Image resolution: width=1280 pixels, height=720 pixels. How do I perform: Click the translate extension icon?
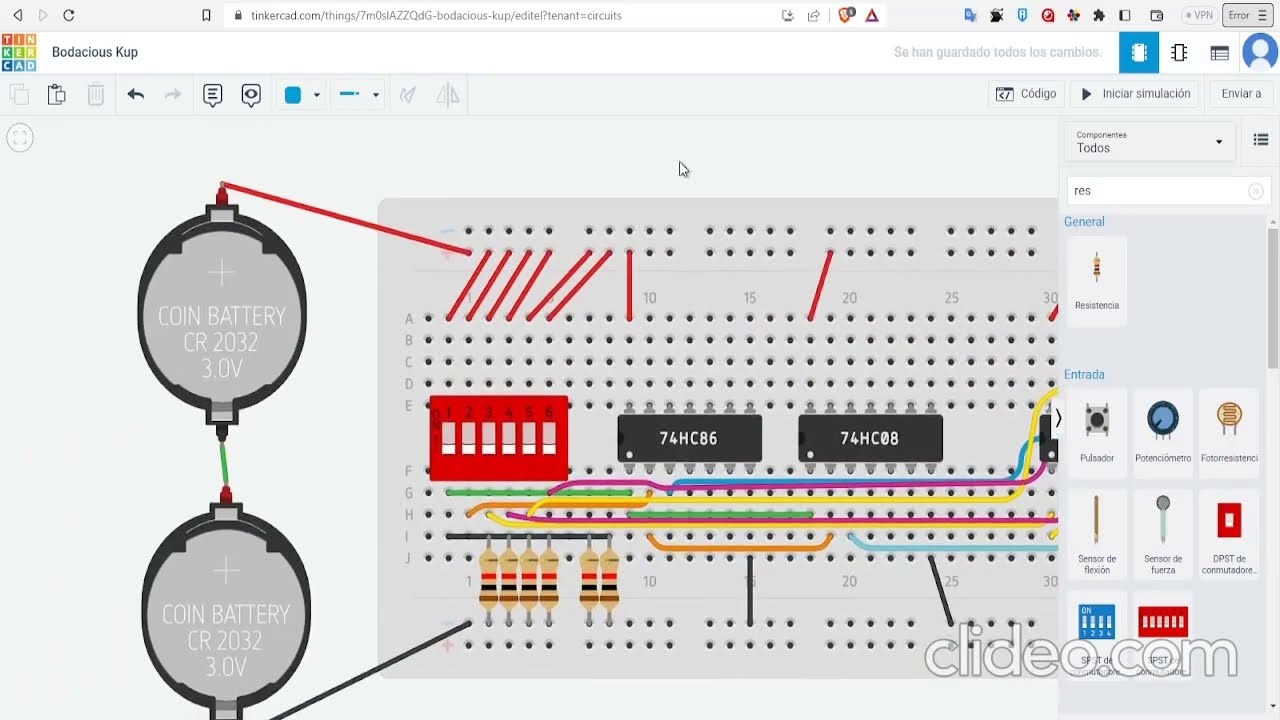coord(970,15)
